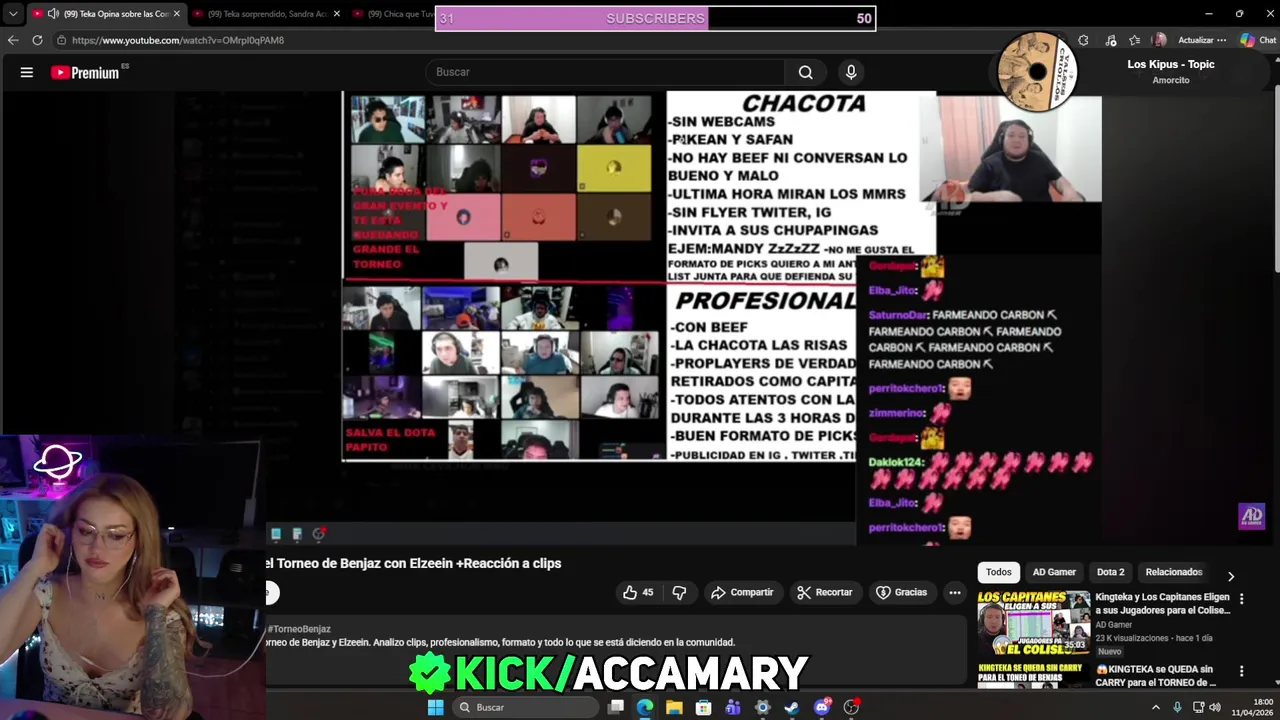Open Microsoft Teams from taskbar
This screenshot has width=1280, height=720.
[733, 707]
